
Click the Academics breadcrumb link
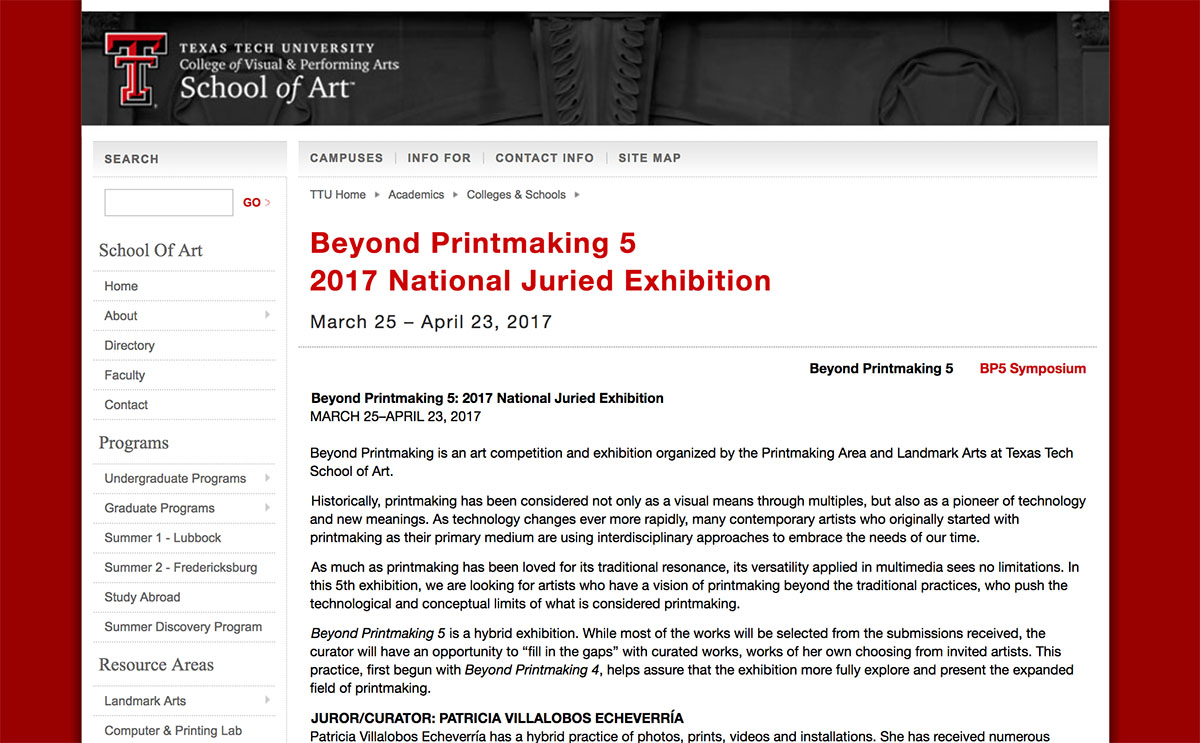pos(416,195)
